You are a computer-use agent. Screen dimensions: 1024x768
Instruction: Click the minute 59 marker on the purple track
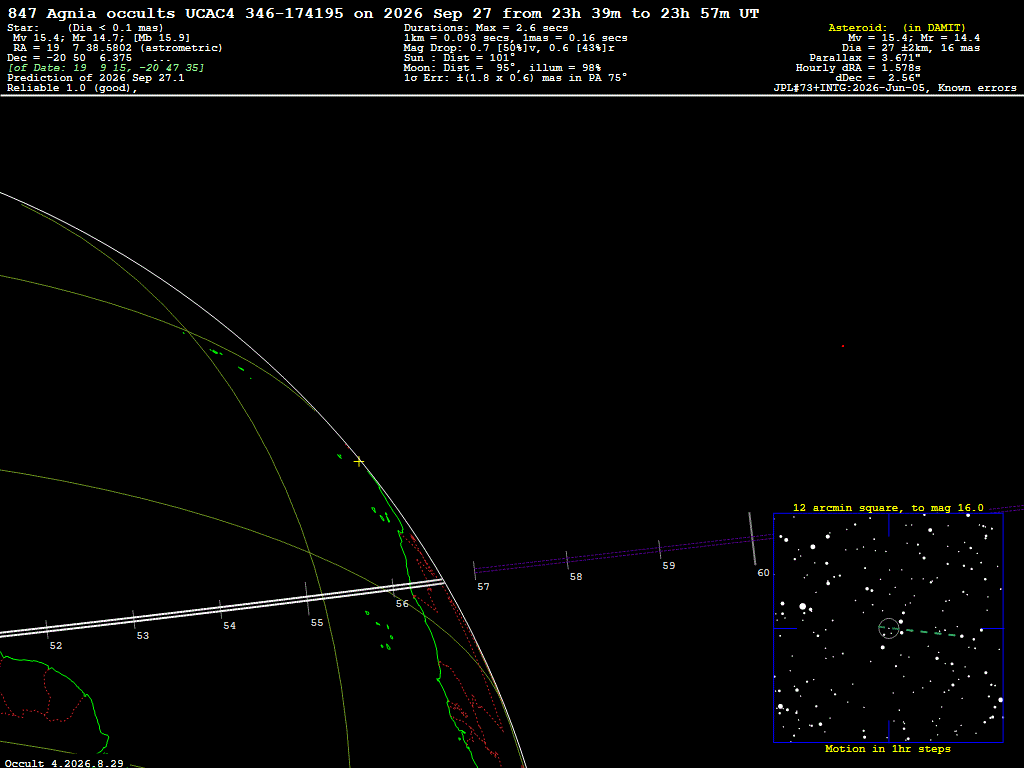(x=660, y=549)
